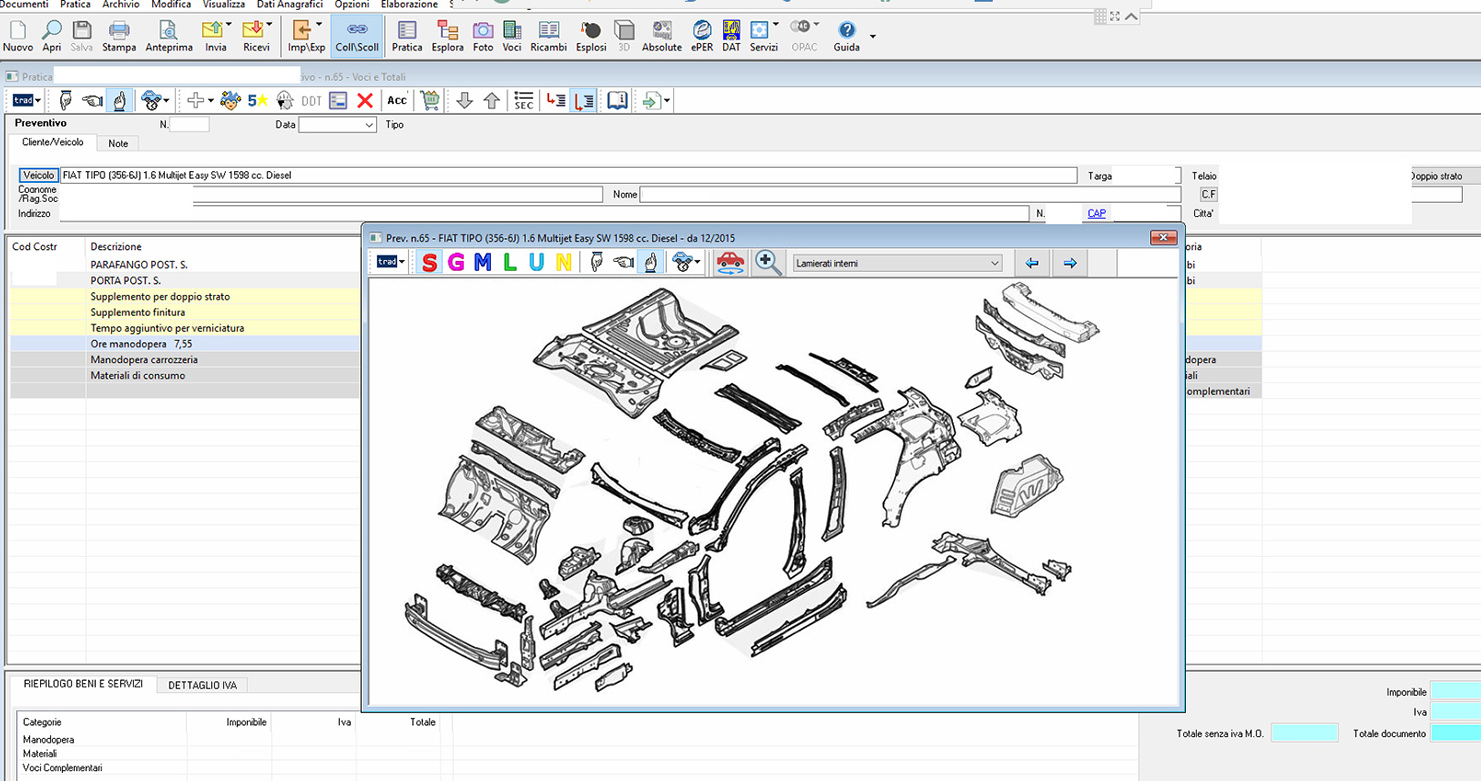Go to next diagram with right arrow
The height and width of the screenshot is (781, 1481).
(x=1070, y=263)
